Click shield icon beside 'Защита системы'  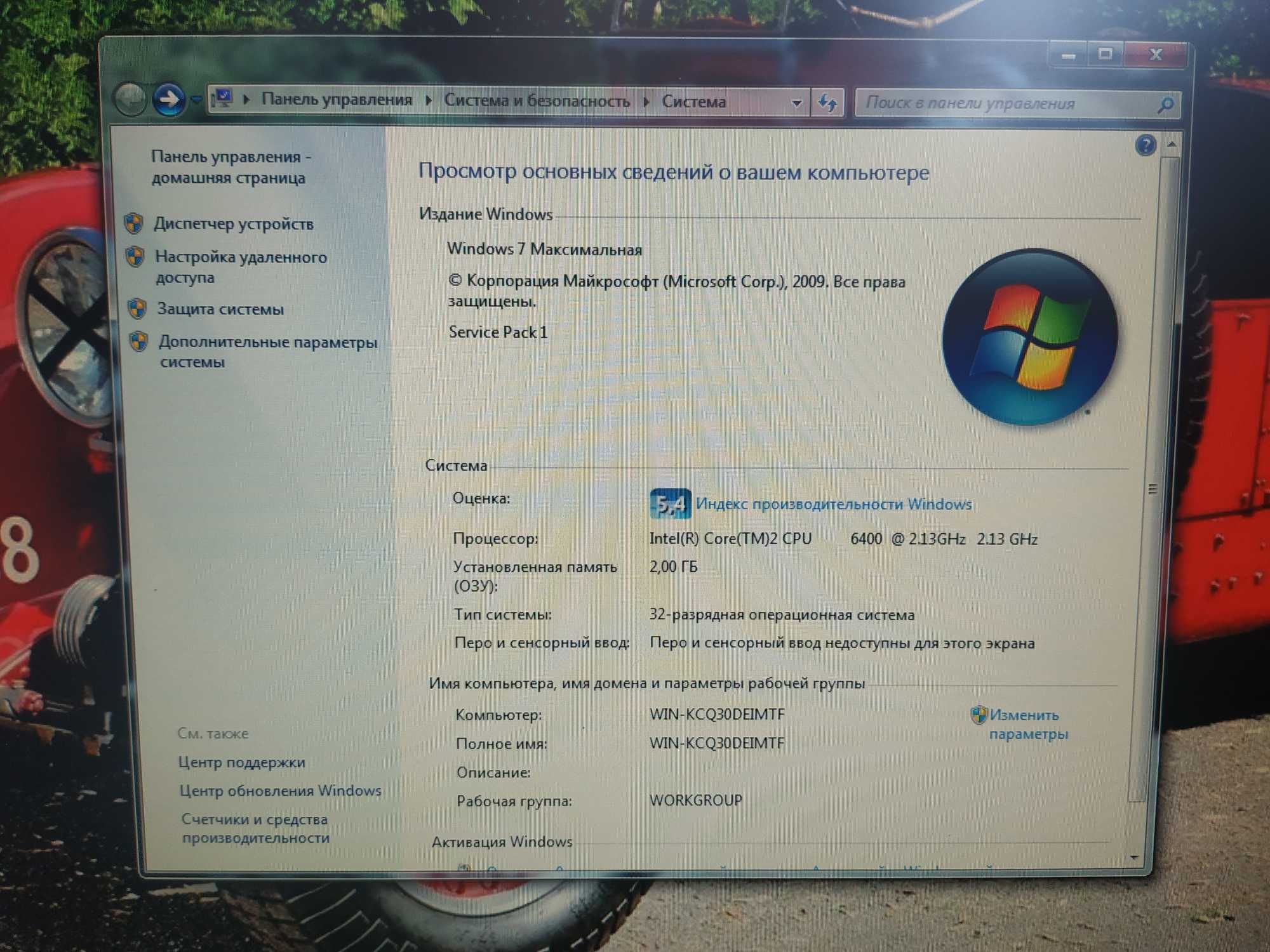[137, 308]
